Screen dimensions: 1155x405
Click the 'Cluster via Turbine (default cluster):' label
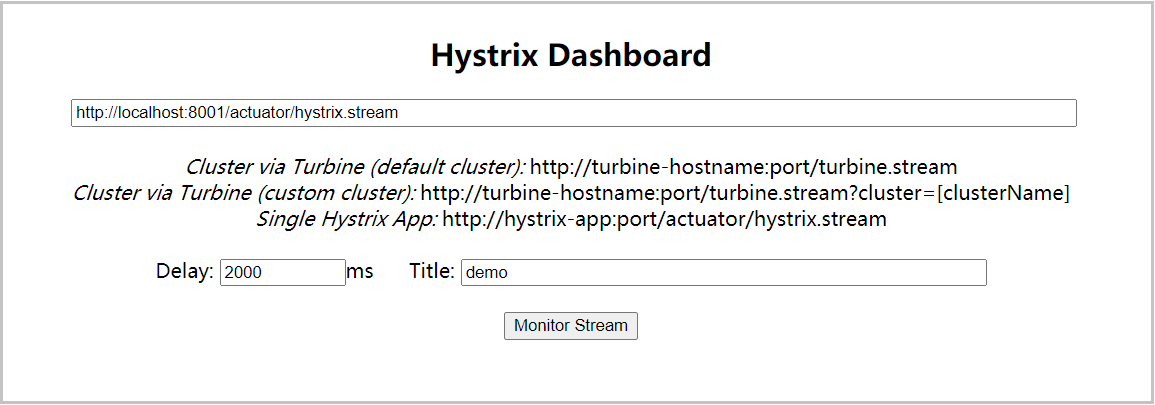355,166
